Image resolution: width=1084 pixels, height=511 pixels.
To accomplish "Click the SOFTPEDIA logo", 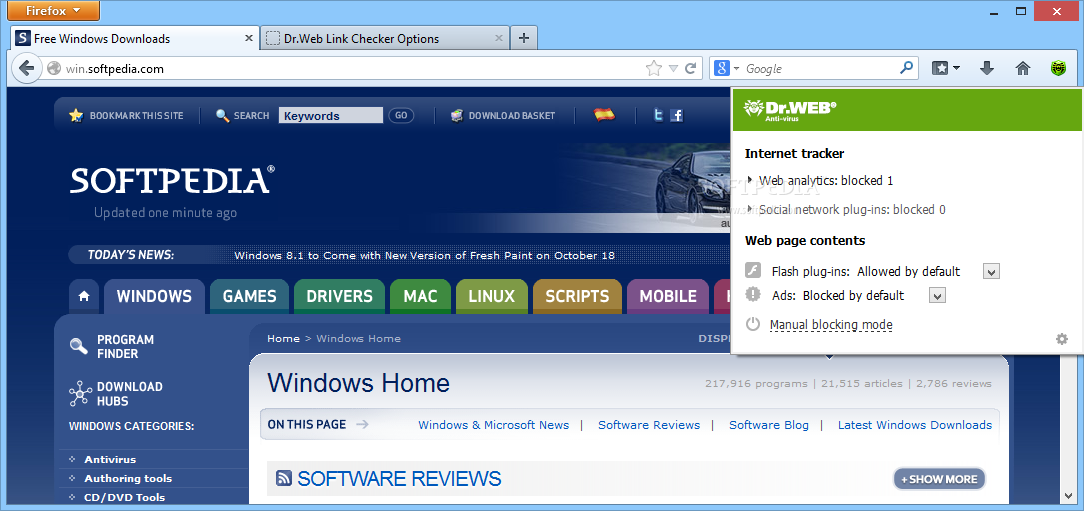I will [x=172, y=180].
